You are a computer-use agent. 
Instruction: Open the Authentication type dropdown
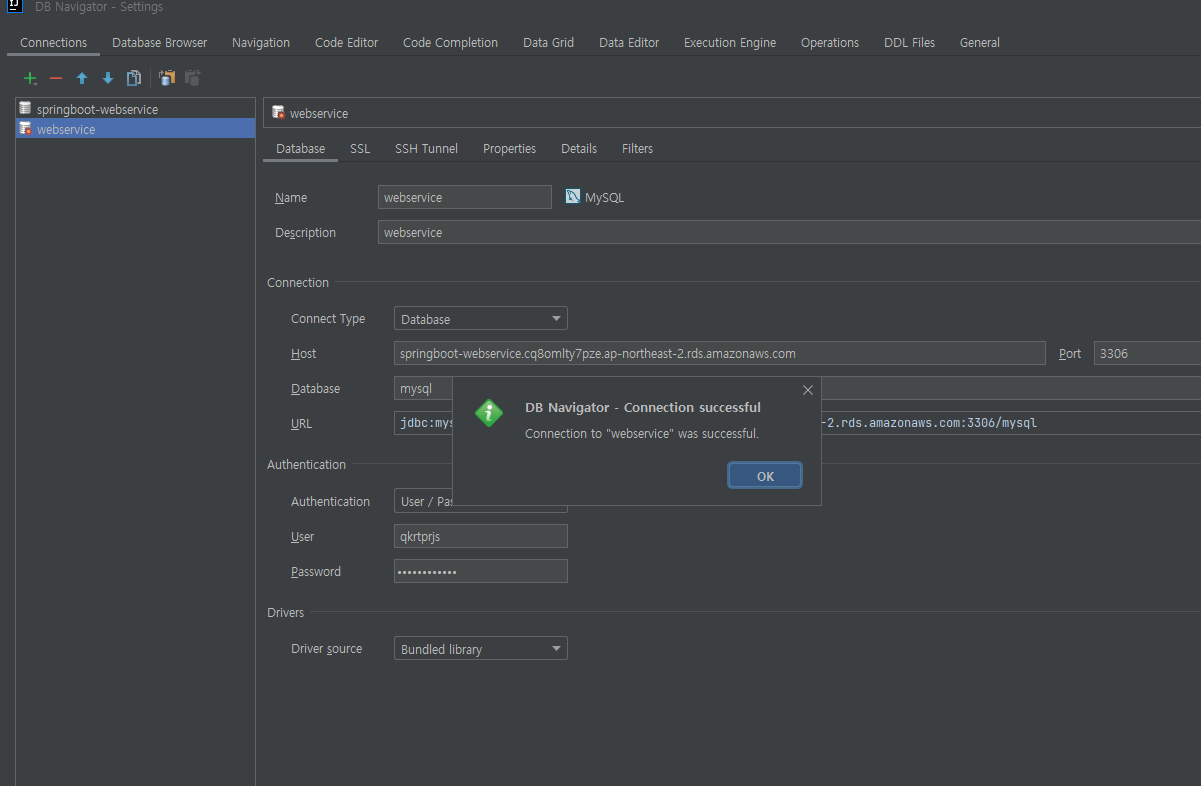point(424,501)
